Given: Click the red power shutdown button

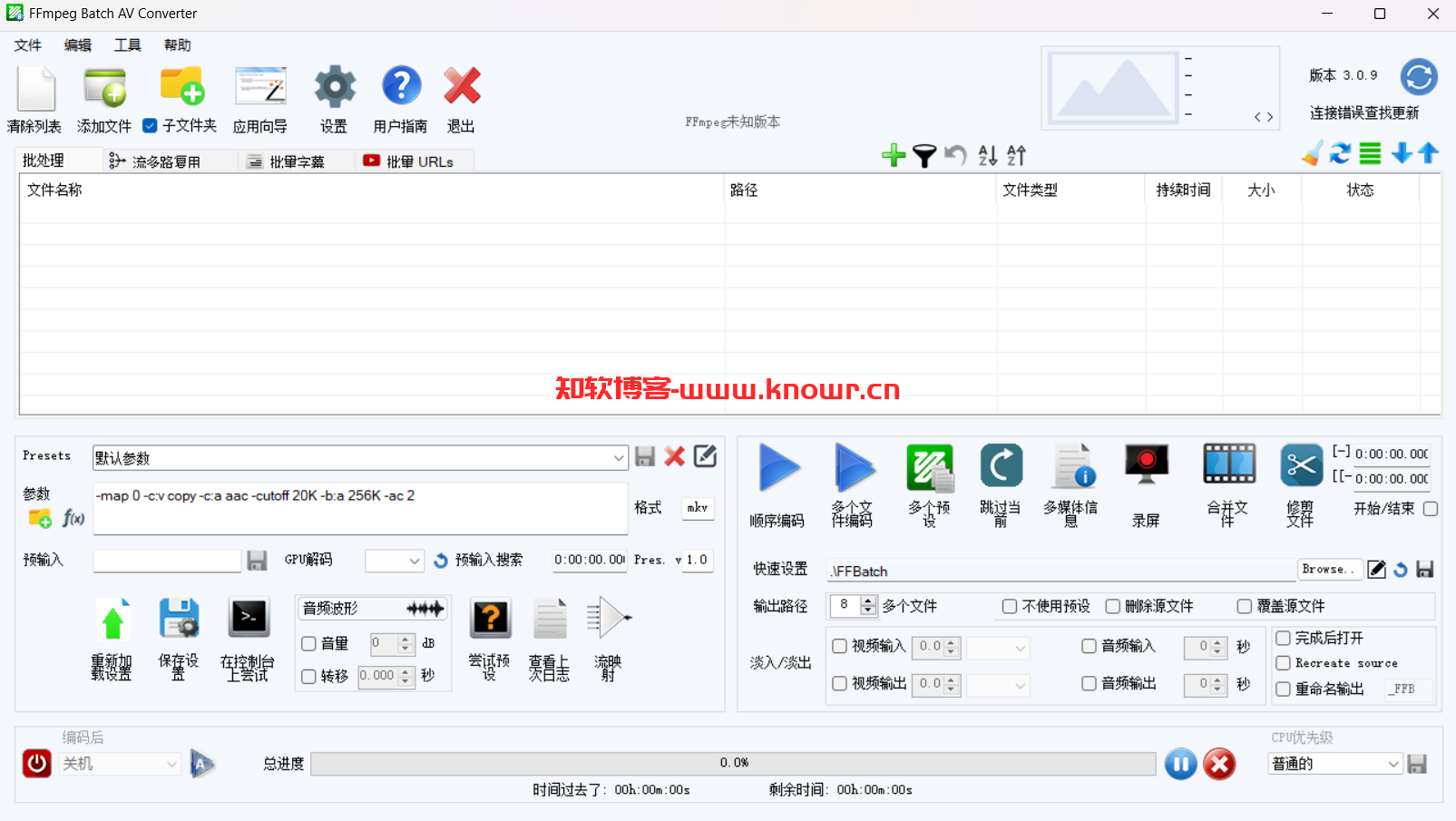Looking at the screenshot, I should (37, 764).
